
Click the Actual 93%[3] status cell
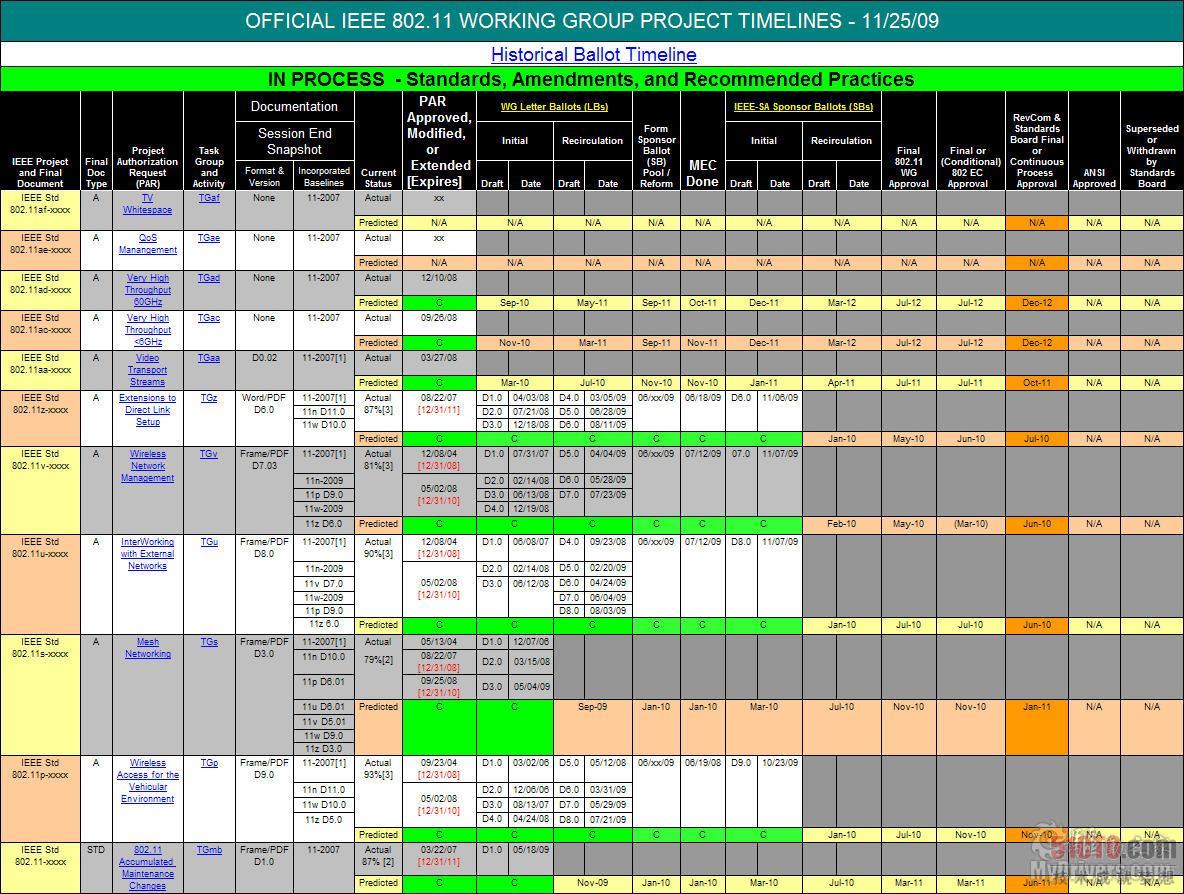tap(378, 791)
